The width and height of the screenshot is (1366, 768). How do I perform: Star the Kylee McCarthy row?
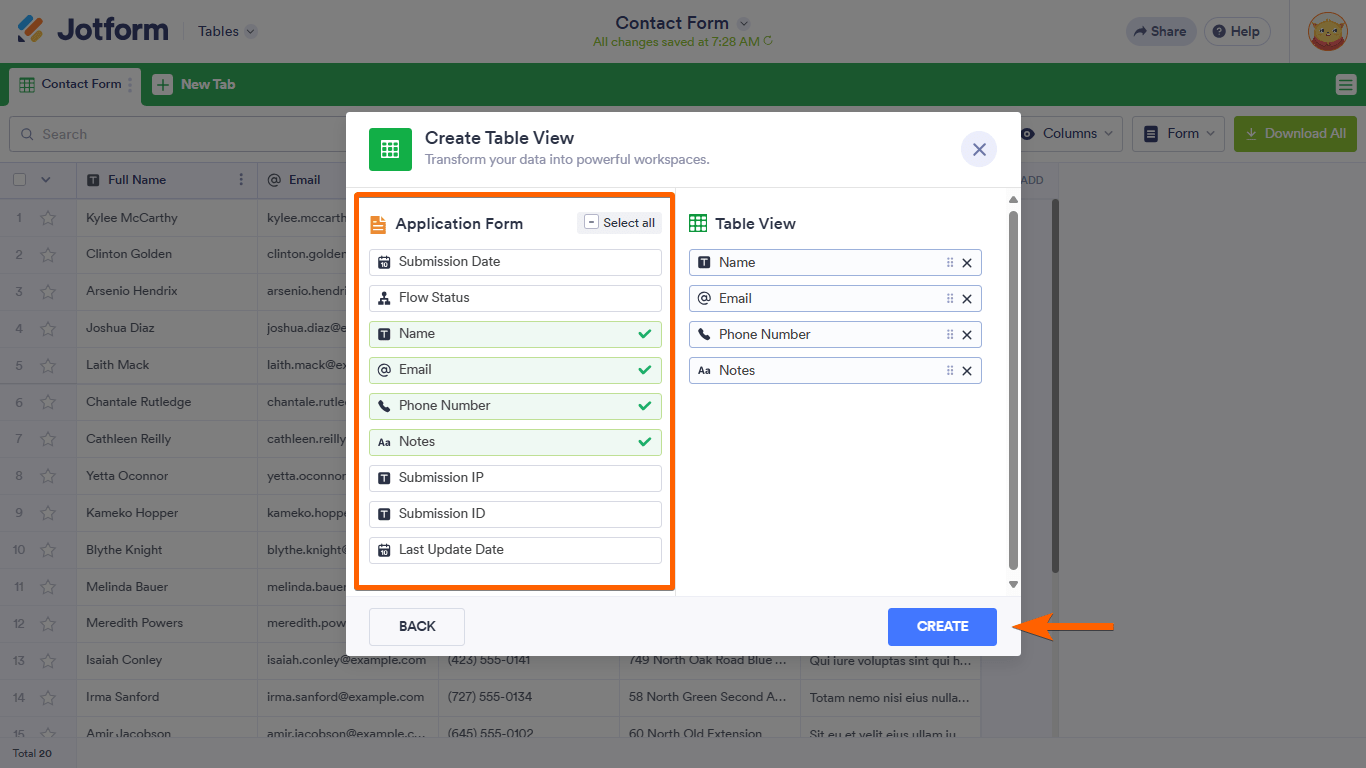(48, 218)
